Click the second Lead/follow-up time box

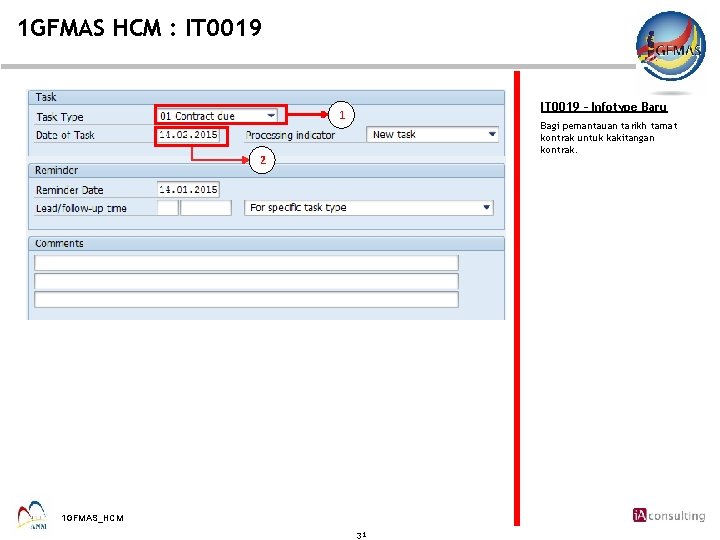pos(206,208)
